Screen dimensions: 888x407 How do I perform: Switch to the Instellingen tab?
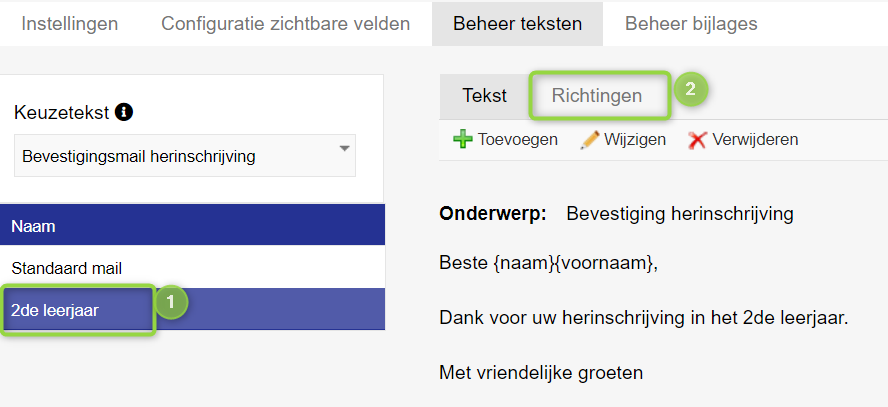click(70, 24)
